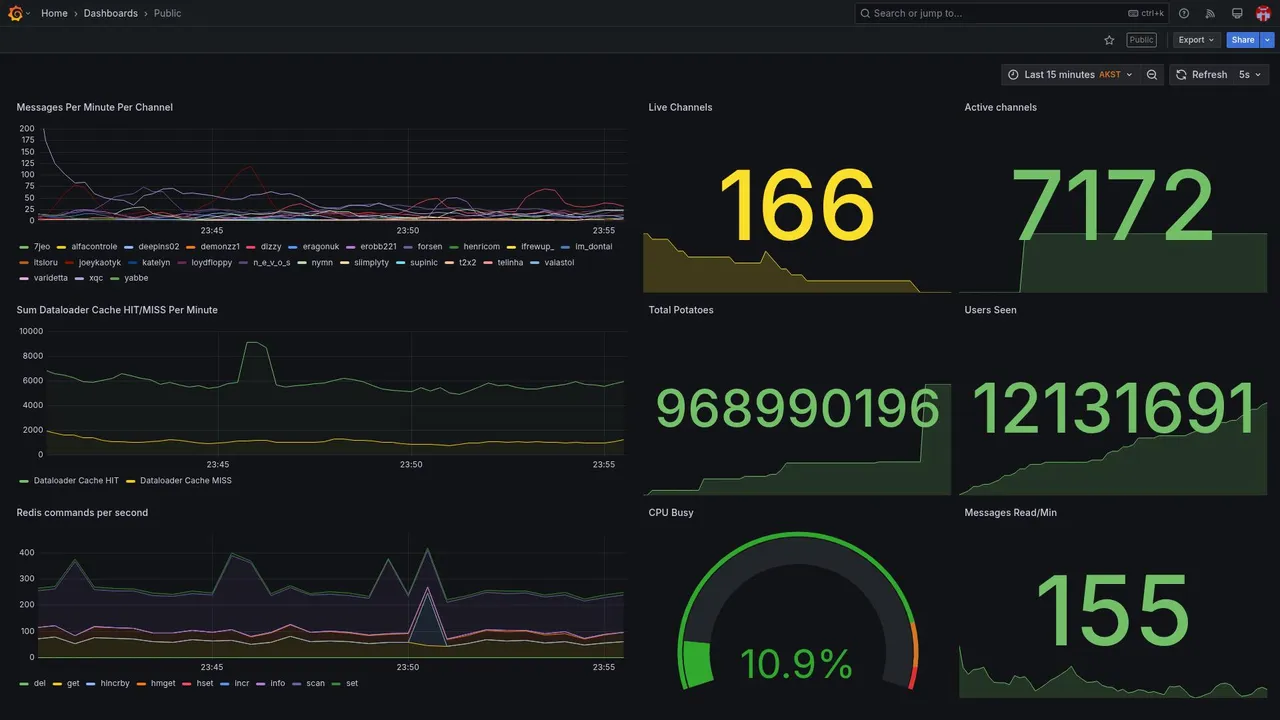The height and width of the screenshot is (720, 1280).
Task: Open the Export dropdown menu
Action: click(x=1197, y=40)
